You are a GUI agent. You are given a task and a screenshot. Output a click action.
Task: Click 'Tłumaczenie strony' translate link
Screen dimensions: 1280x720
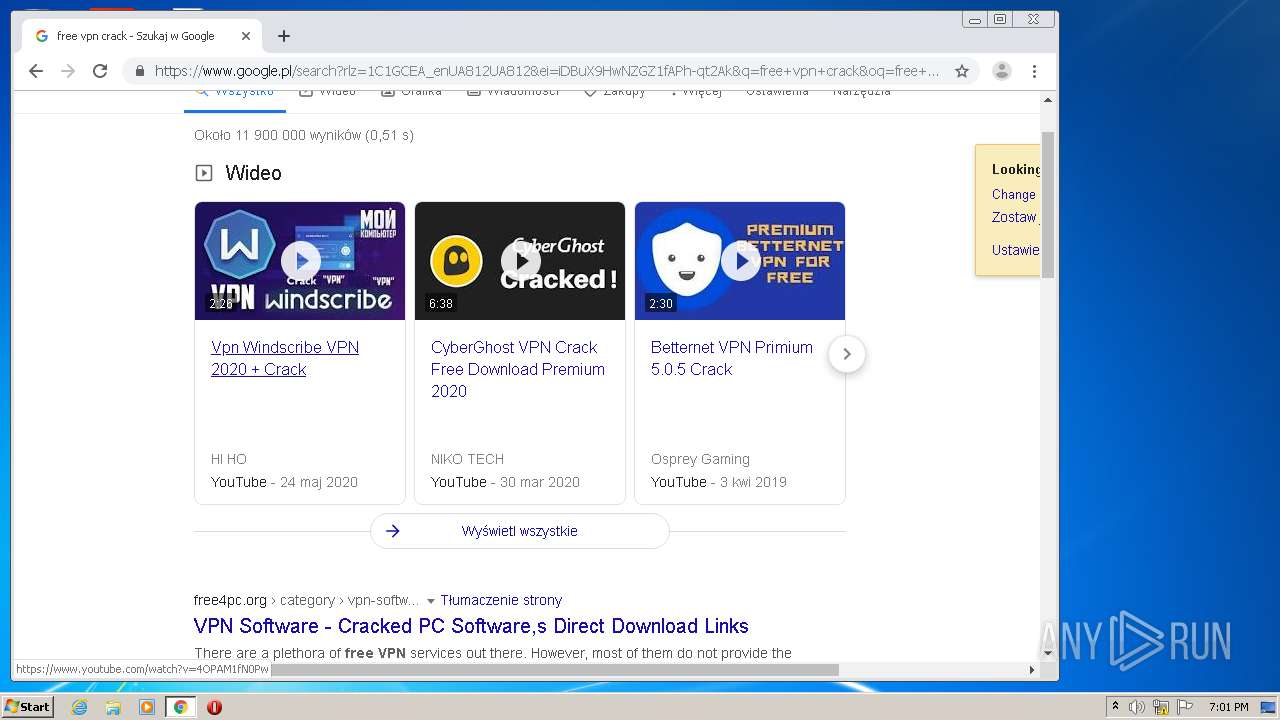pos(501,600)
